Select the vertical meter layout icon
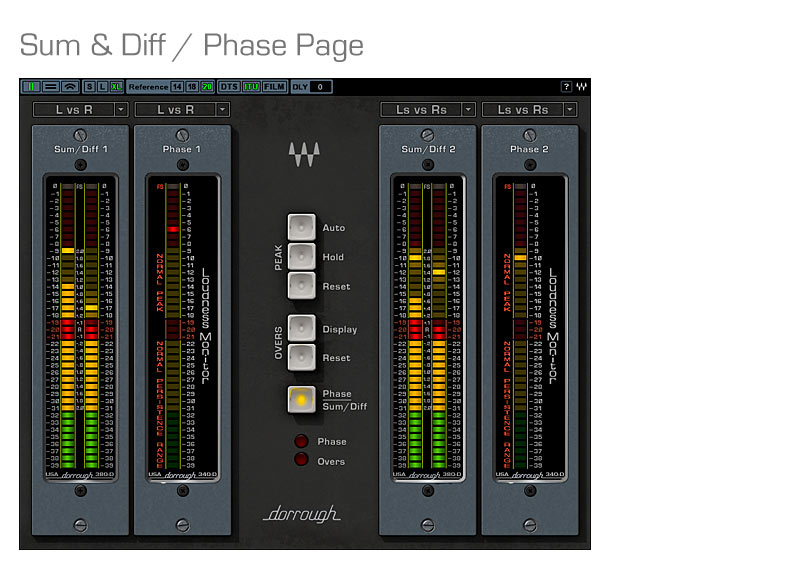This screenshot has height=575, width=800. (x=31, y=87)
